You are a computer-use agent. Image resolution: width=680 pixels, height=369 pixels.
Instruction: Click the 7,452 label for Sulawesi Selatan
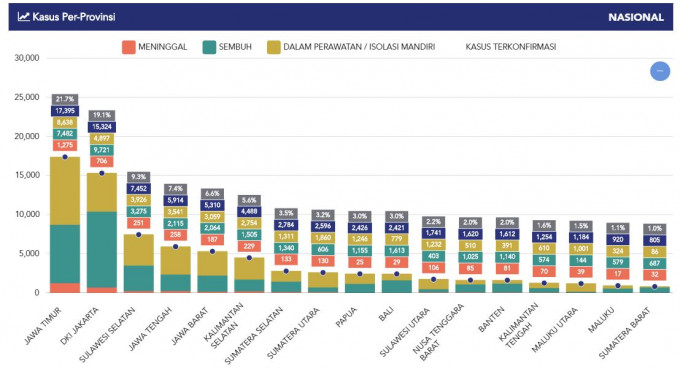pyautogui.click(x=139, y=189)
